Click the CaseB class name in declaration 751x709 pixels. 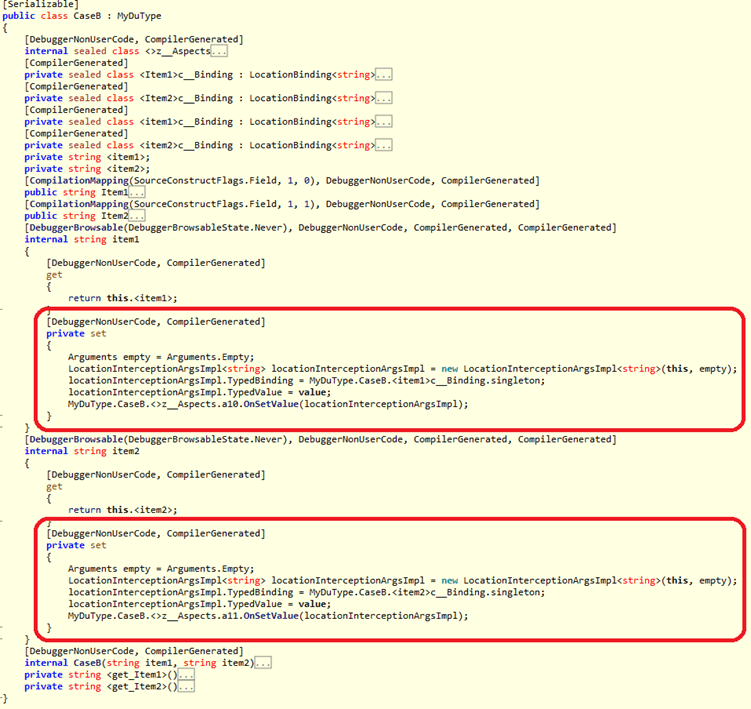[86, 17]
